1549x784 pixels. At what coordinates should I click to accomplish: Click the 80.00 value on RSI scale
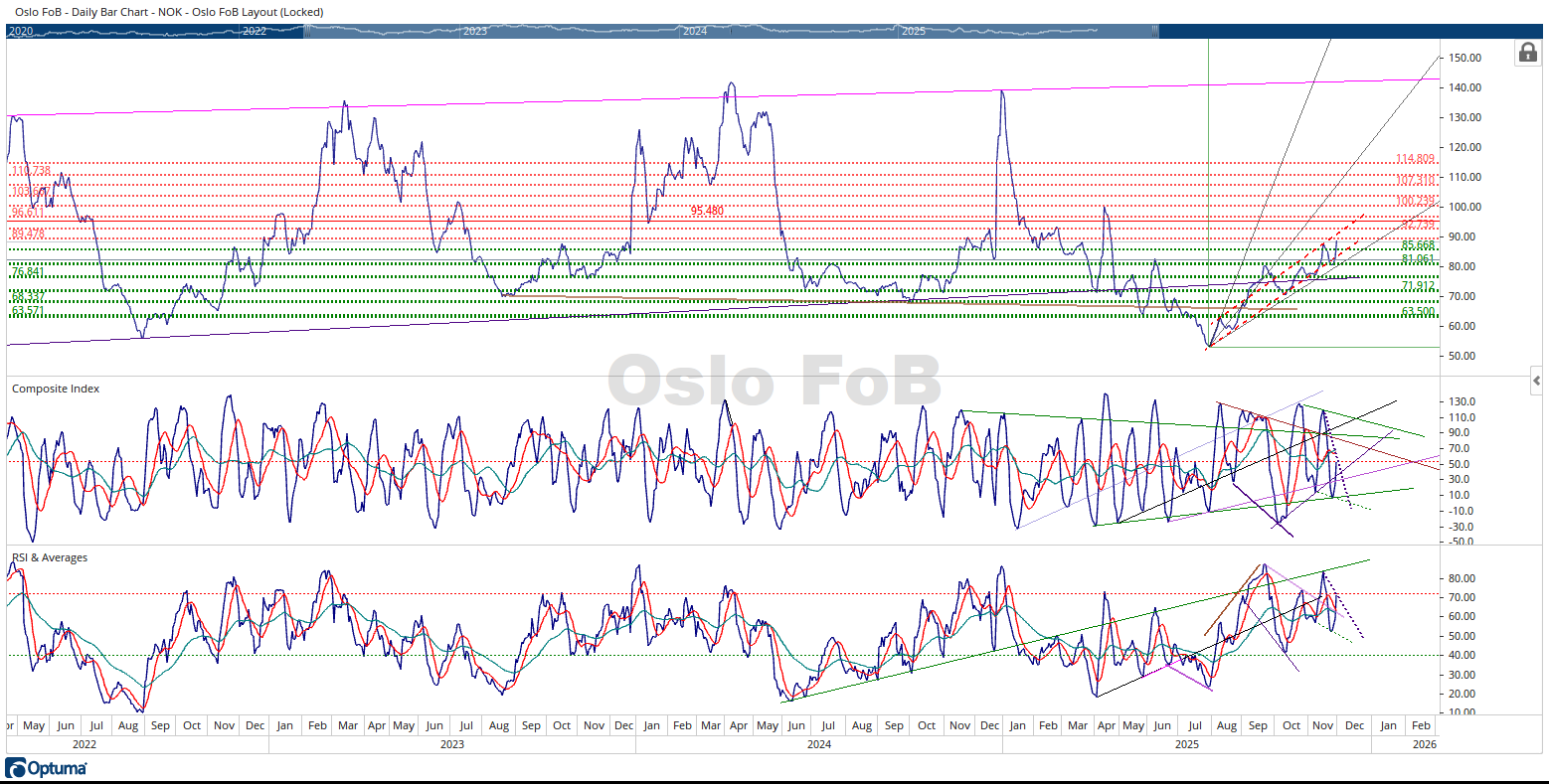tap(1463, 578)
